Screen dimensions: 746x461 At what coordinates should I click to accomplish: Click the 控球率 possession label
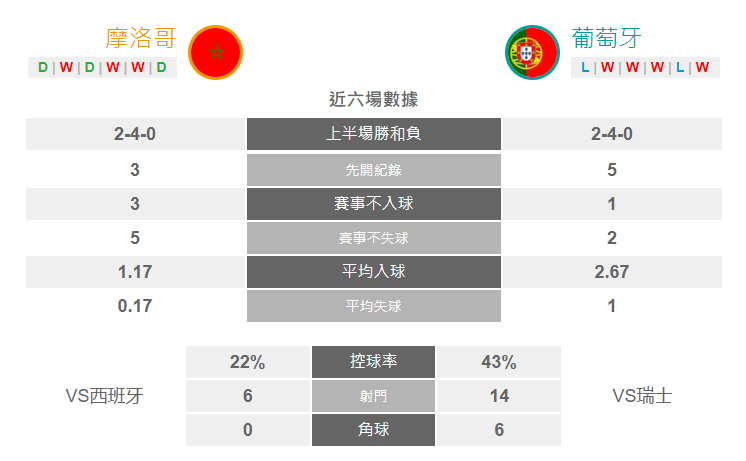click(x=373, y=362)
